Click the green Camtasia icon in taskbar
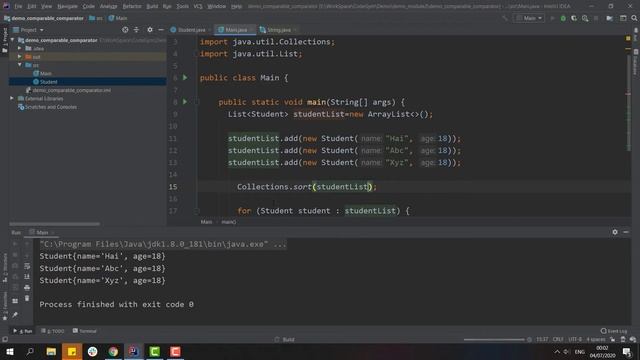The image size is (640, 360). click(x=155, y=351)
